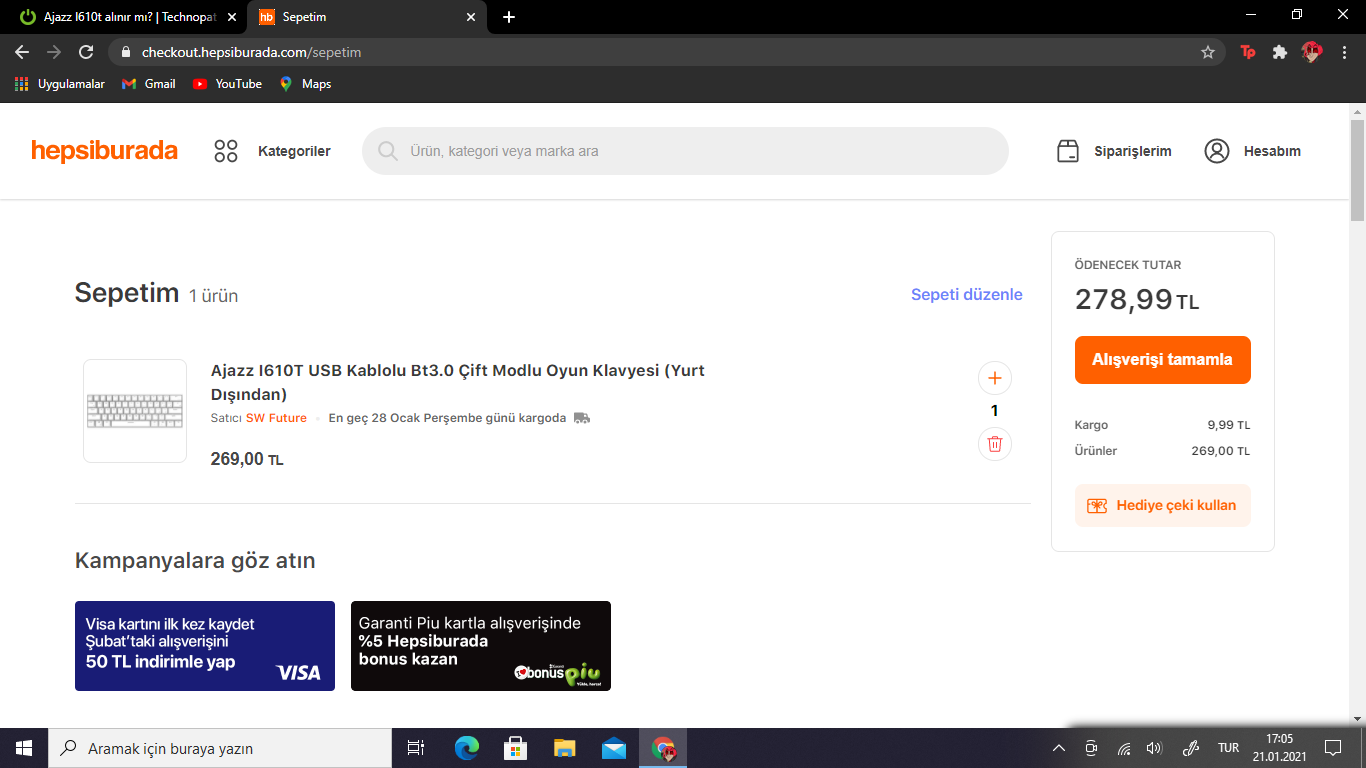
Task: Click the page vertical scrollbar thumb
Action: pos(1357,170)
